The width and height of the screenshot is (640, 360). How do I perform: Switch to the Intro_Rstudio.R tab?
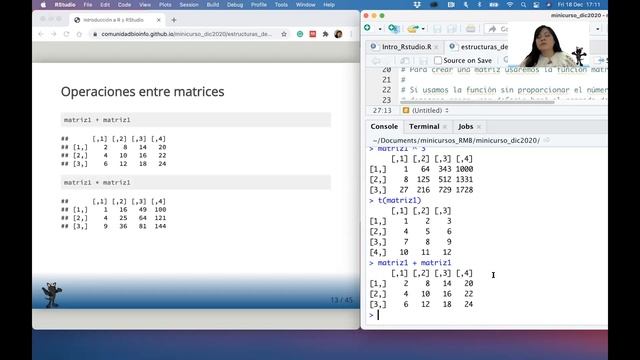tap(407, 47)
